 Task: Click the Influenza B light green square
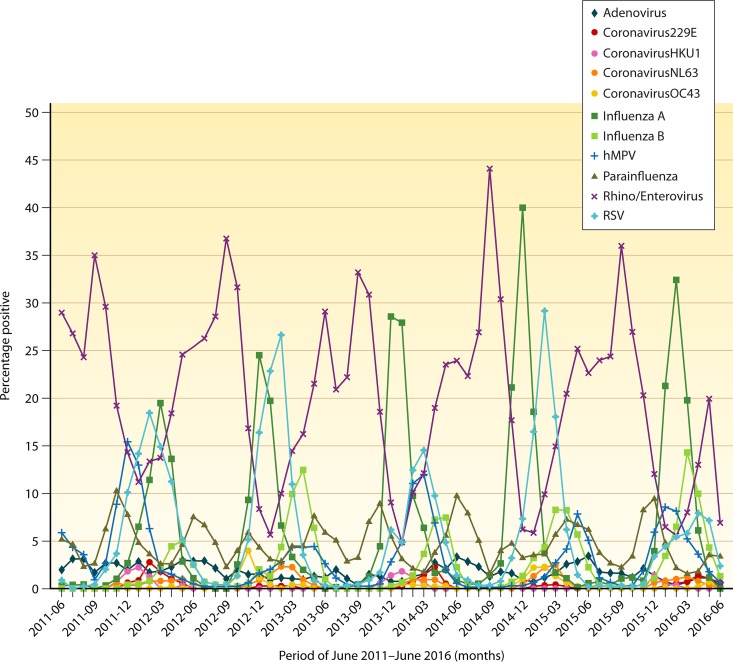[x=594, y=136]
